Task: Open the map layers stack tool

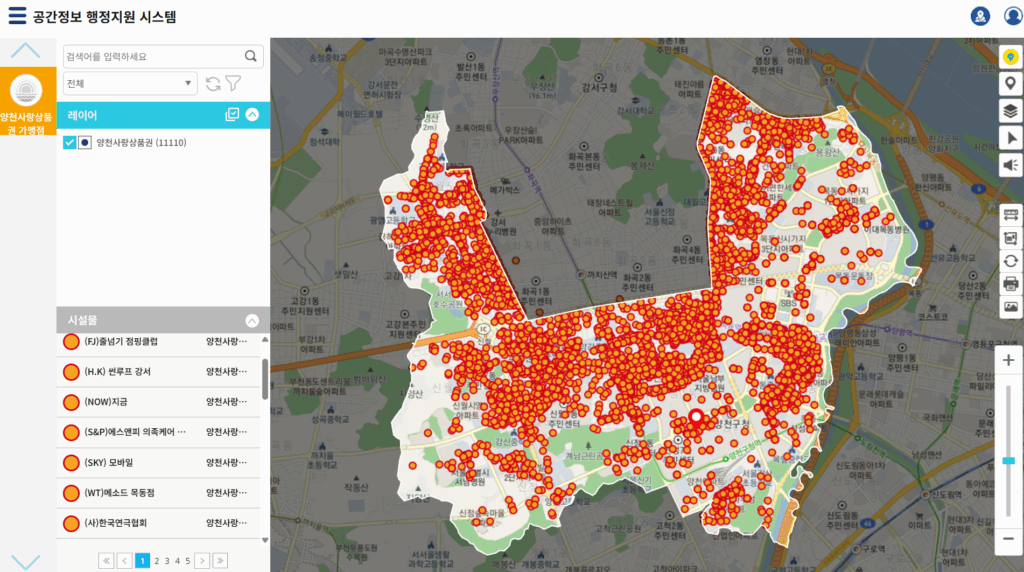Action: click(1010, 111)
